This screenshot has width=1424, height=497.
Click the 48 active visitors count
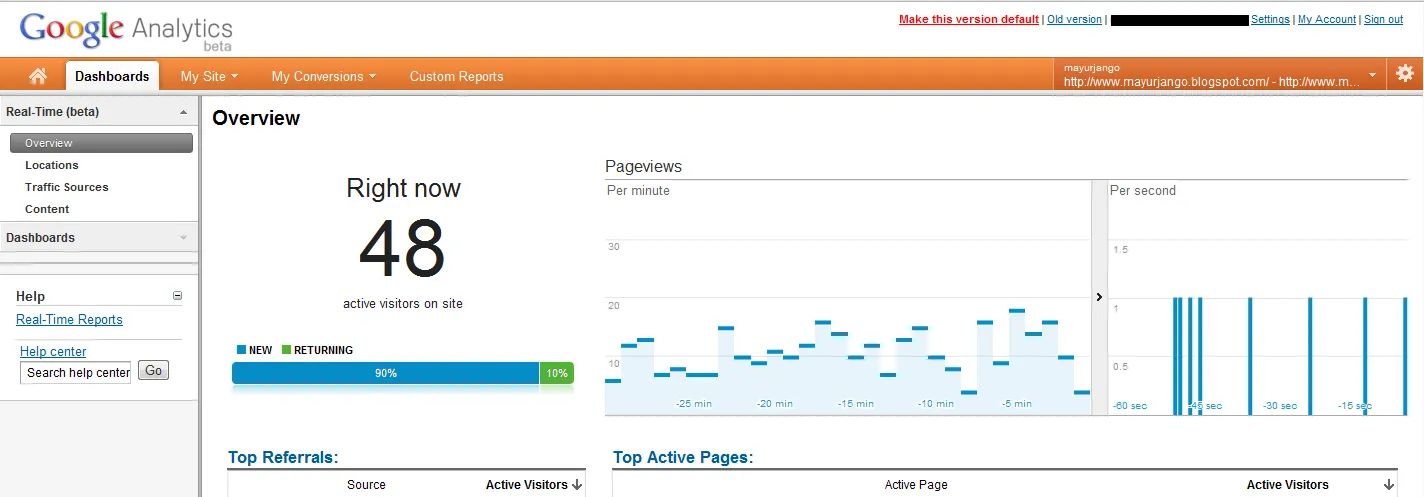click(x=402, y=249)
